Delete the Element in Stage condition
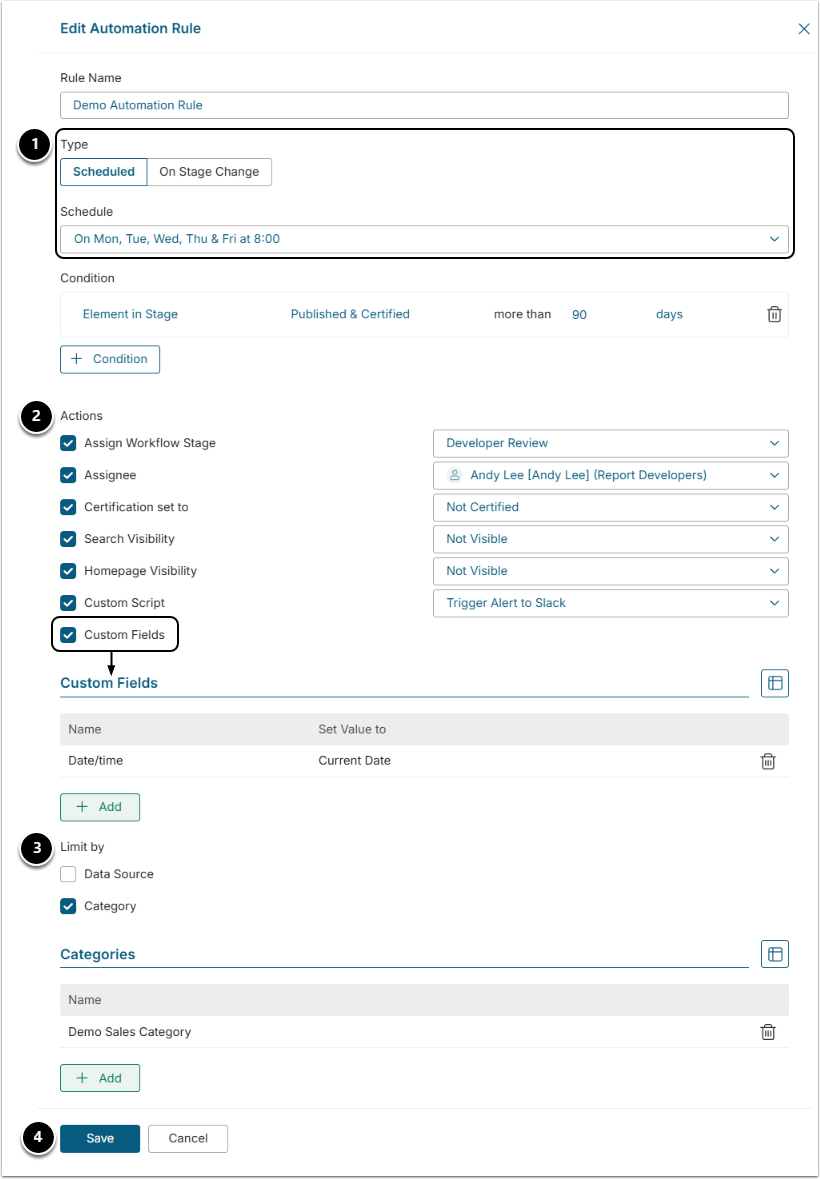Screen dimensions: 820x1179 774,314
